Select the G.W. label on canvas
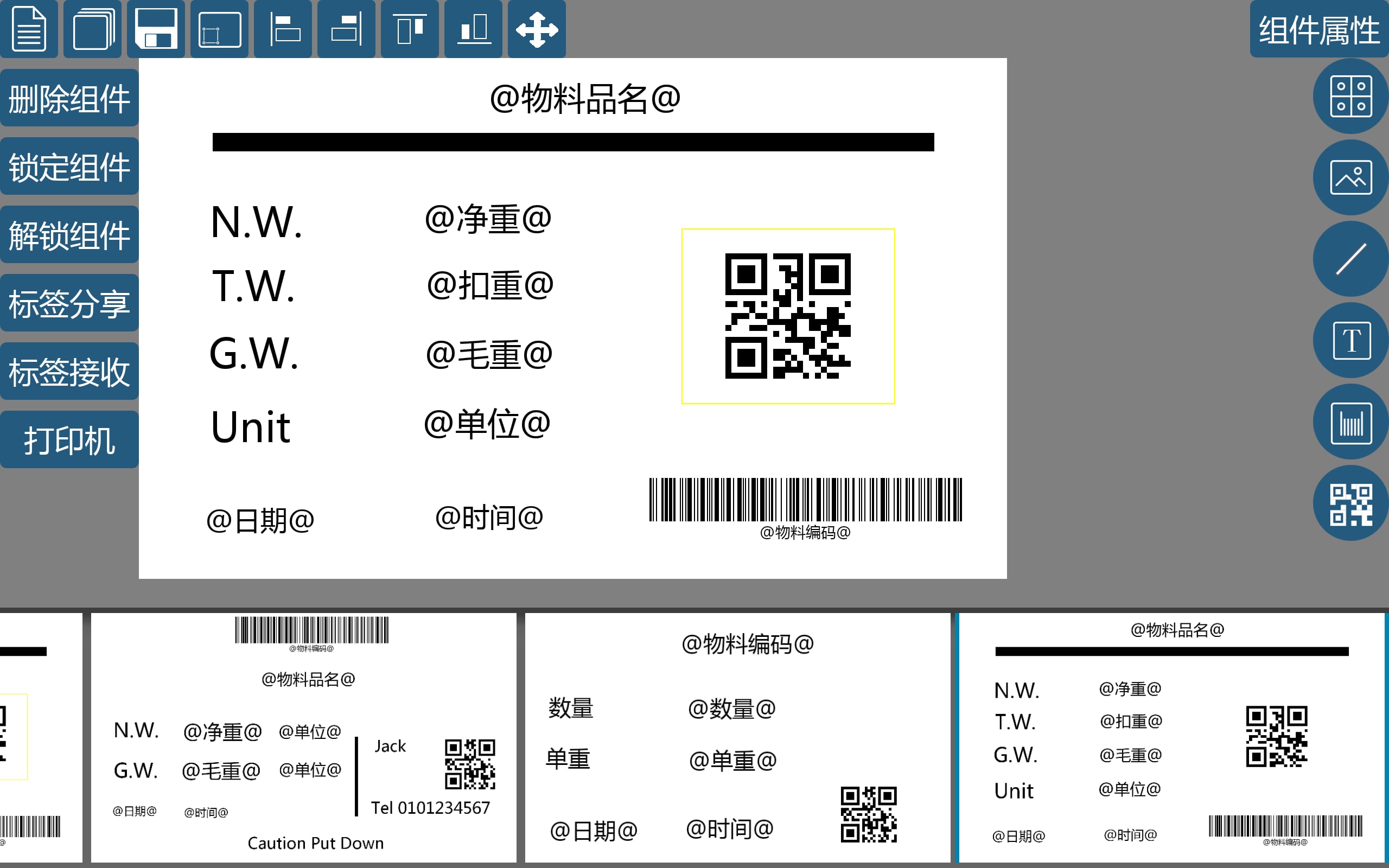This screenshot has width=1389, height=868. click(254, 354)
